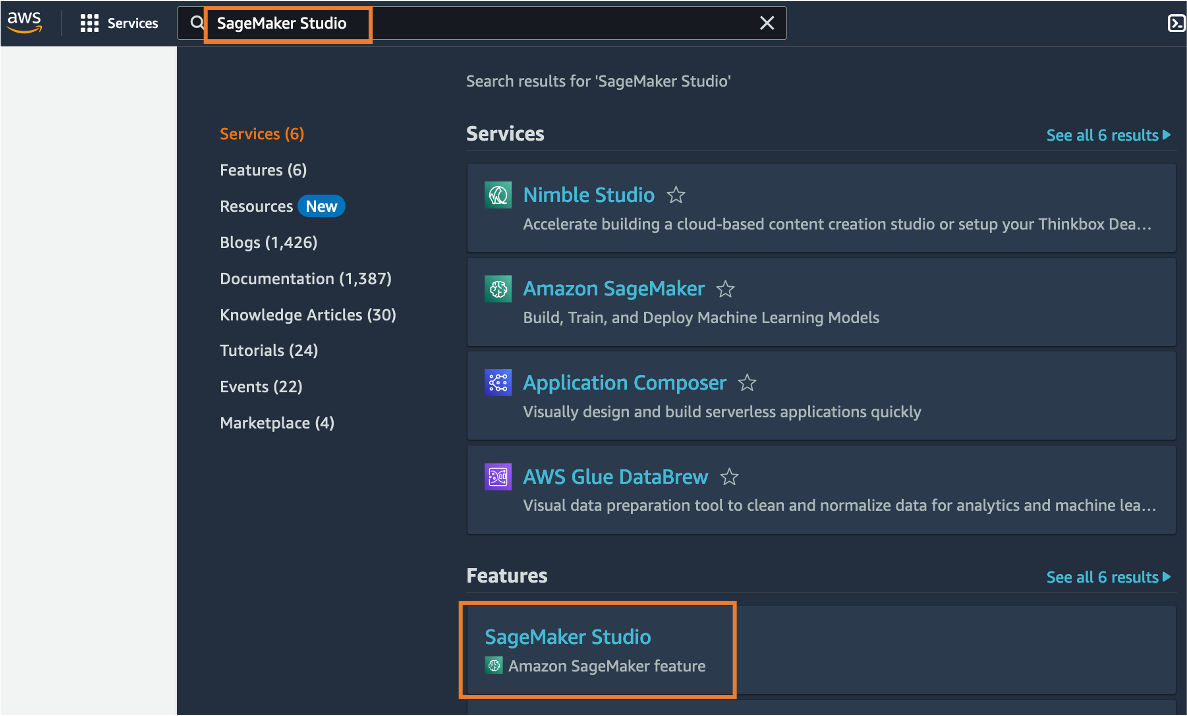Click the SageMaker Studio feature icon
Screen dimensions: 1187x716
click(494, 663)
